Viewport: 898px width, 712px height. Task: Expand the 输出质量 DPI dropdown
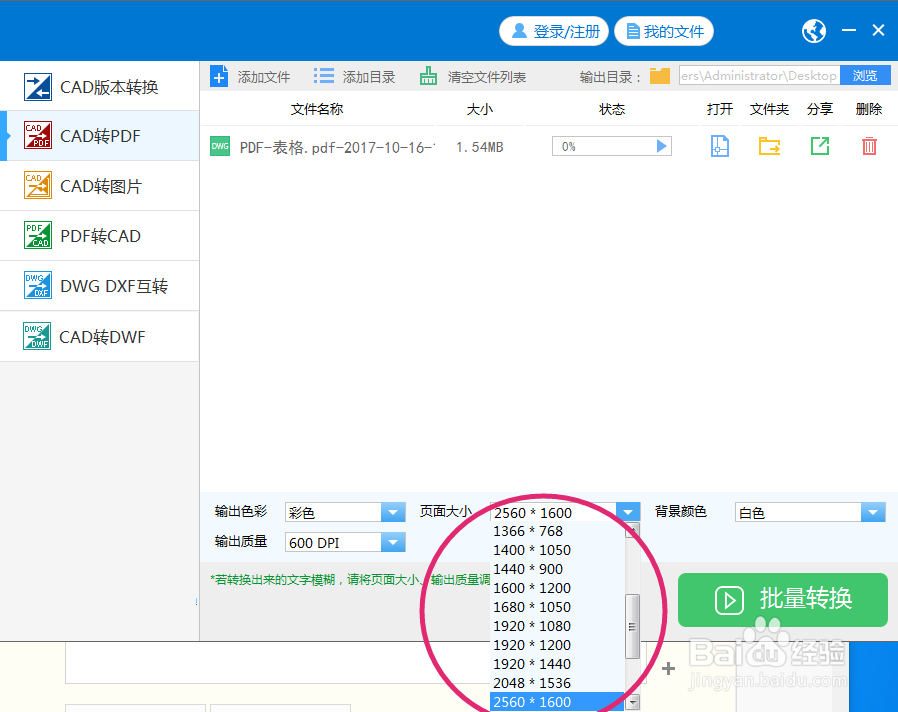[392, 542]
